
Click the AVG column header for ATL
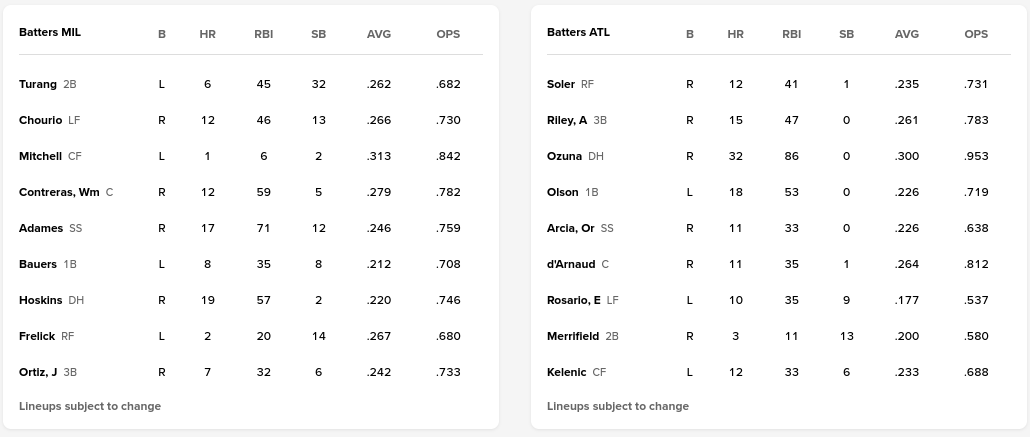coord(907,34)
